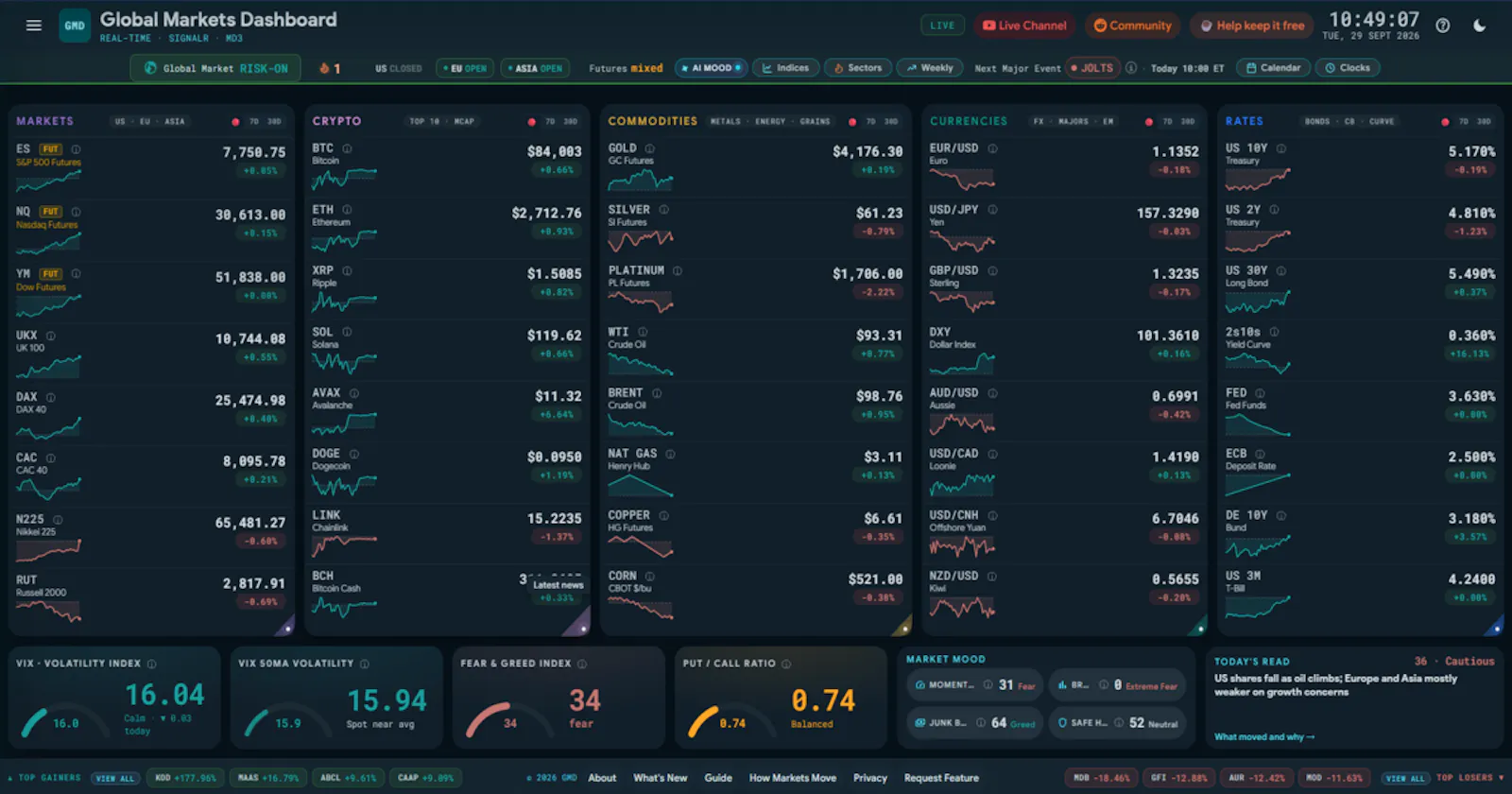The width and height of the screenshot is (1512, 794).
Task: Open the Live Channel link
Action: [x=1024, y=26]
